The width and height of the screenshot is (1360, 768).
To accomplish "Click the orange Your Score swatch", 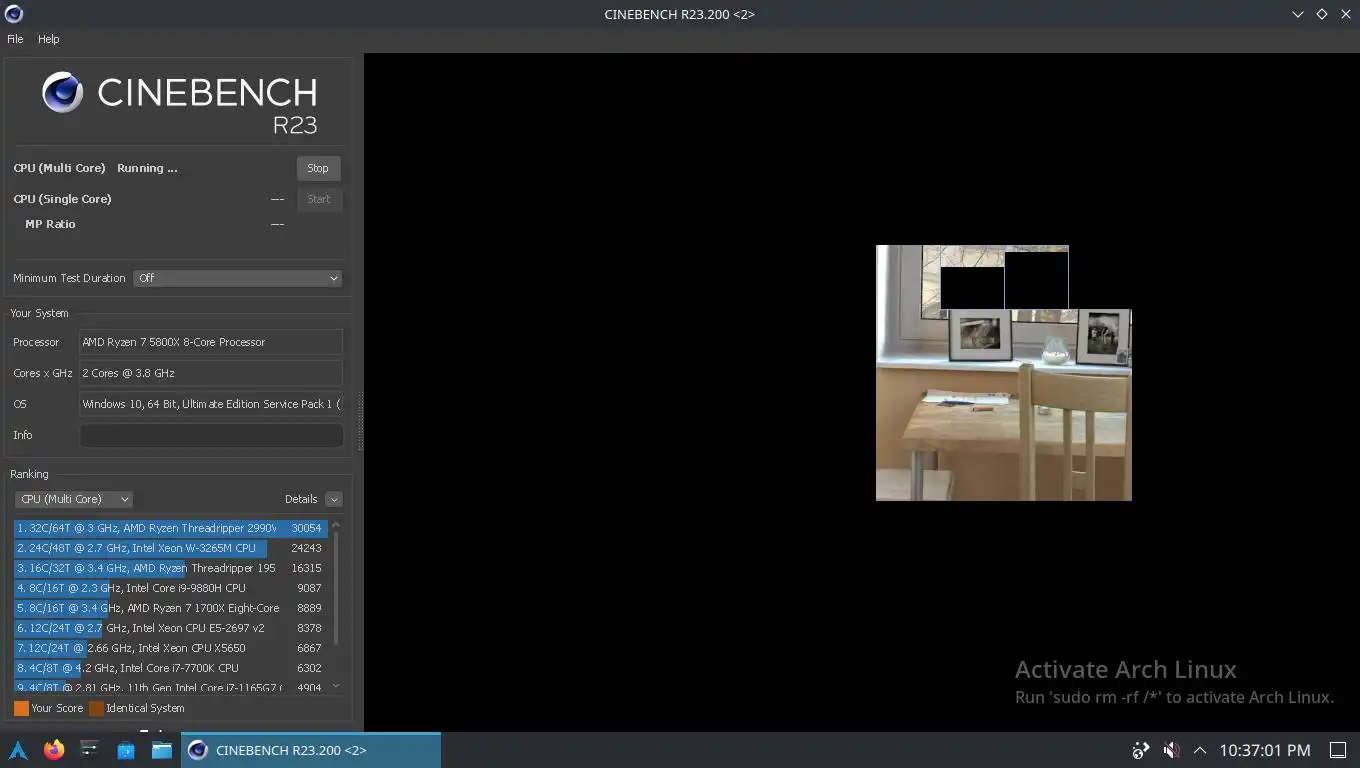I will pyautogui.click(x=21, y=708).
